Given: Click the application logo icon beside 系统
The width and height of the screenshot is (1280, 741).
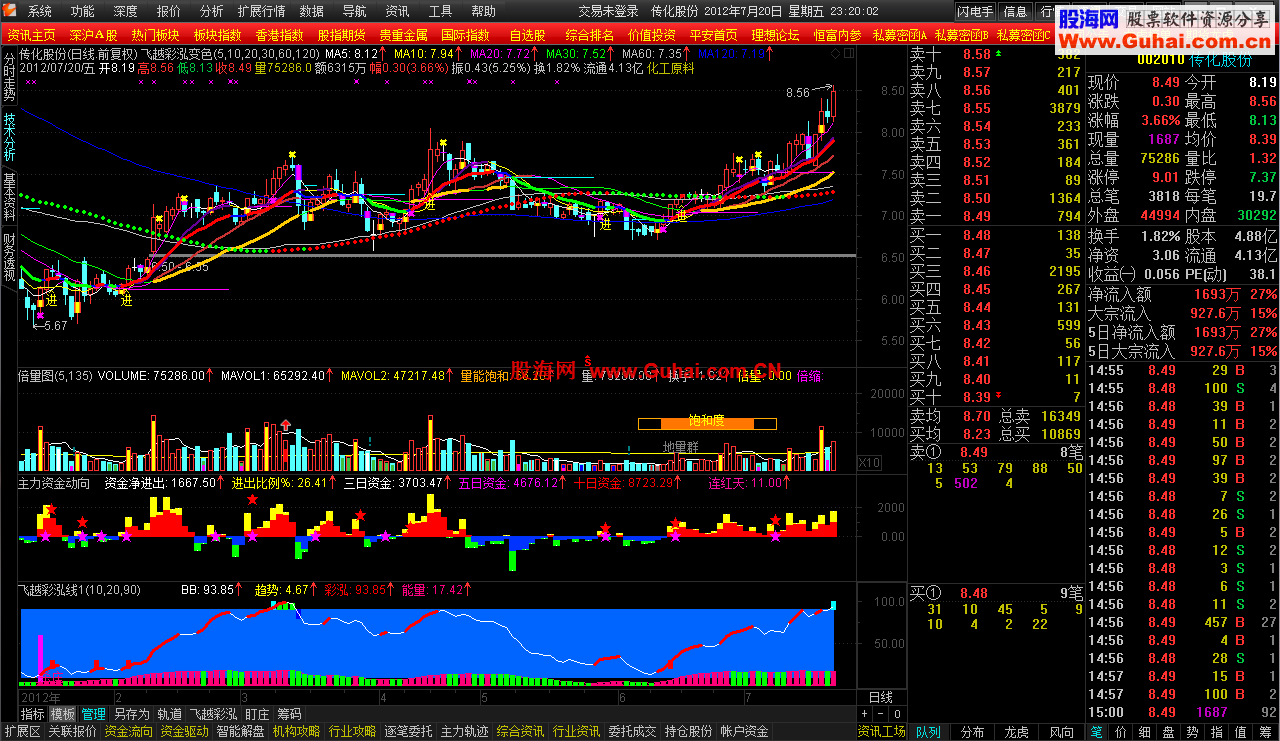Looking at the screenshot, I should pos(9,12).
